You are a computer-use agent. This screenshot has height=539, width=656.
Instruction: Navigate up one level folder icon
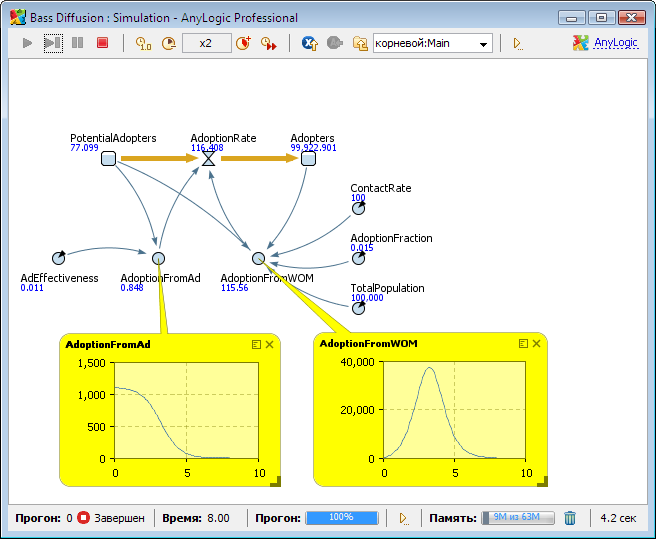360,43
